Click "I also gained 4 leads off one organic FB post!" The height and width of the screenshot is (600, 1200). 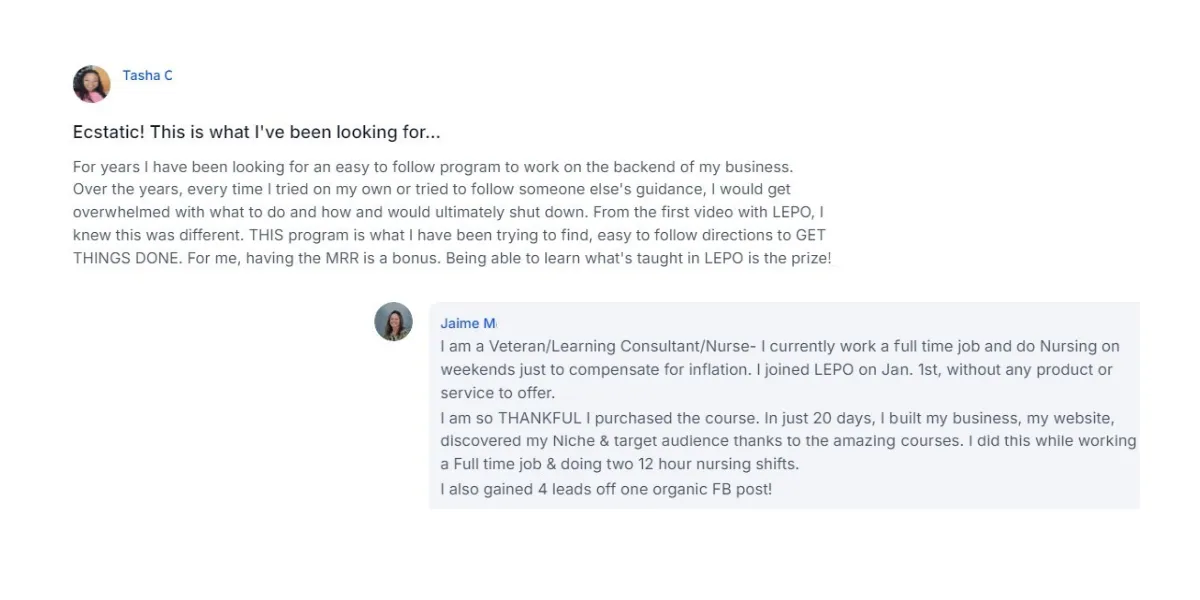[606, 490]
